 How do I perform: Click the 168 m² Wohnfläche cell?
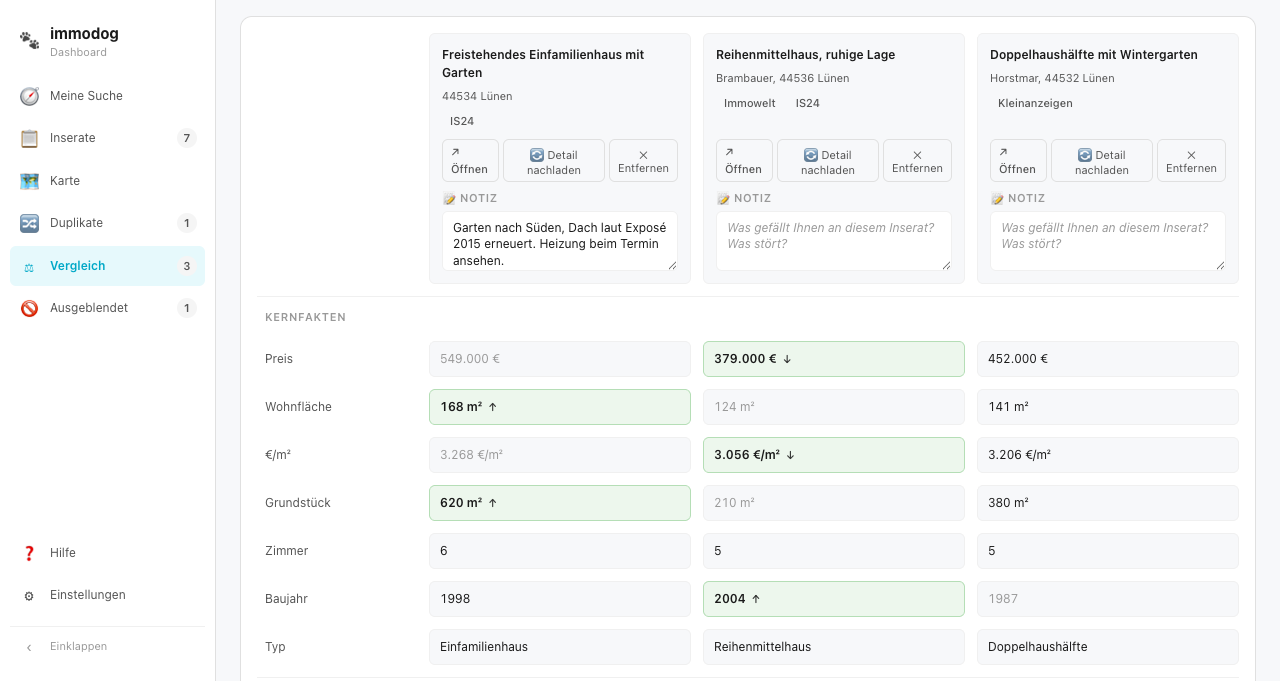(x=560, y=407)
